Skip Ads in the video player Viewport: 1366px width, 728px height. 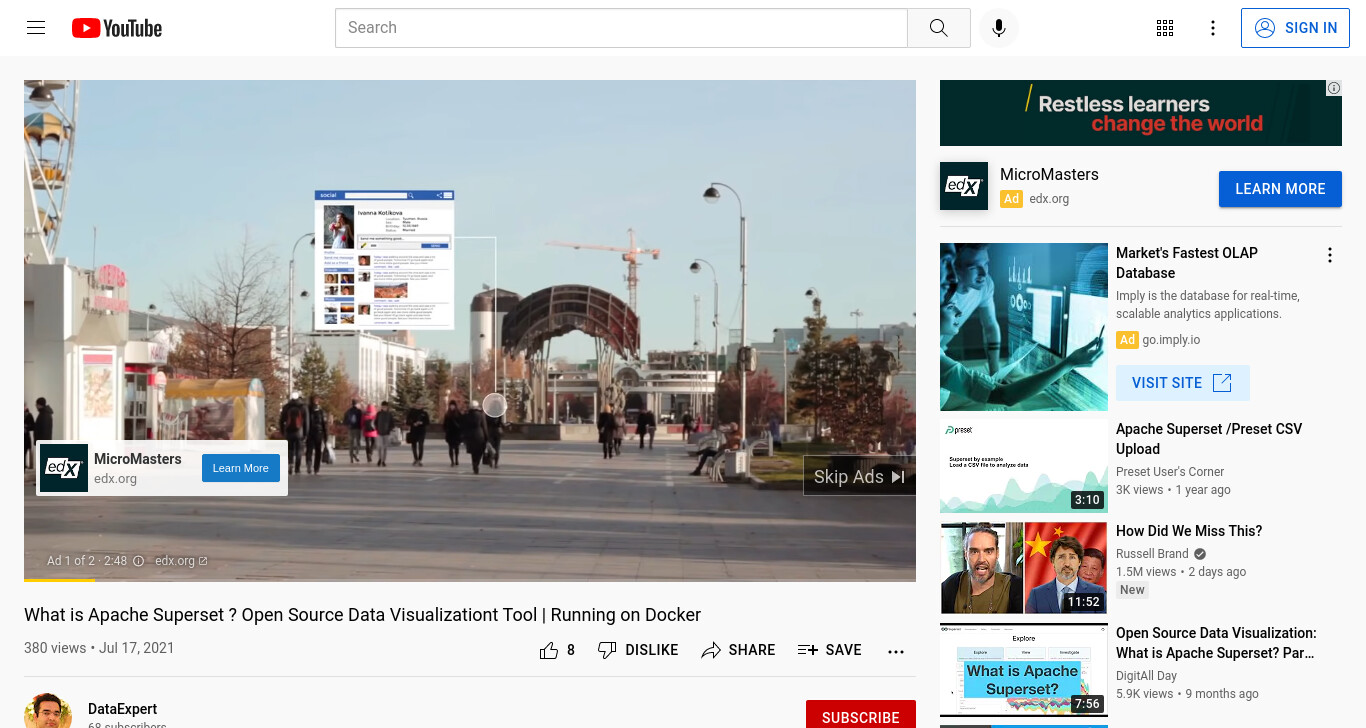(x=859, y=477)
